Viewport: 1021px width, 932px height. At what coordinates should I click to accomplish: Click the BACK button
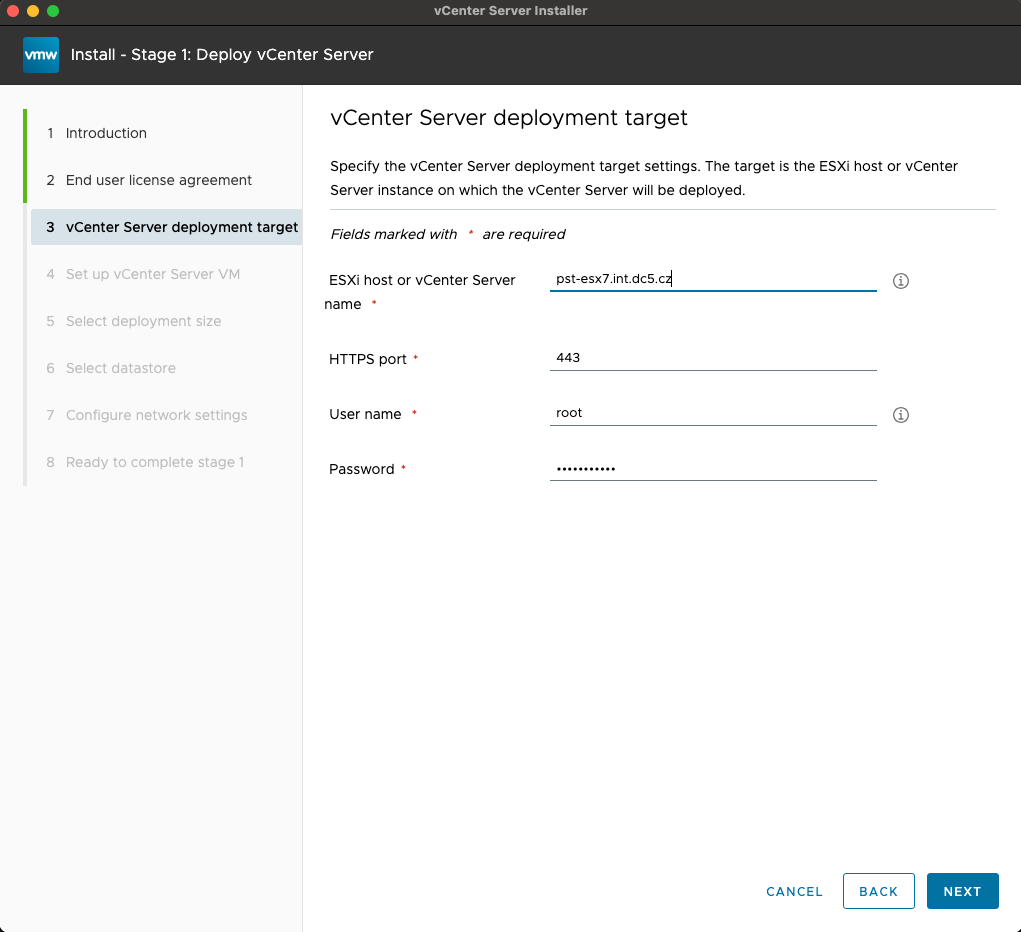878,891
